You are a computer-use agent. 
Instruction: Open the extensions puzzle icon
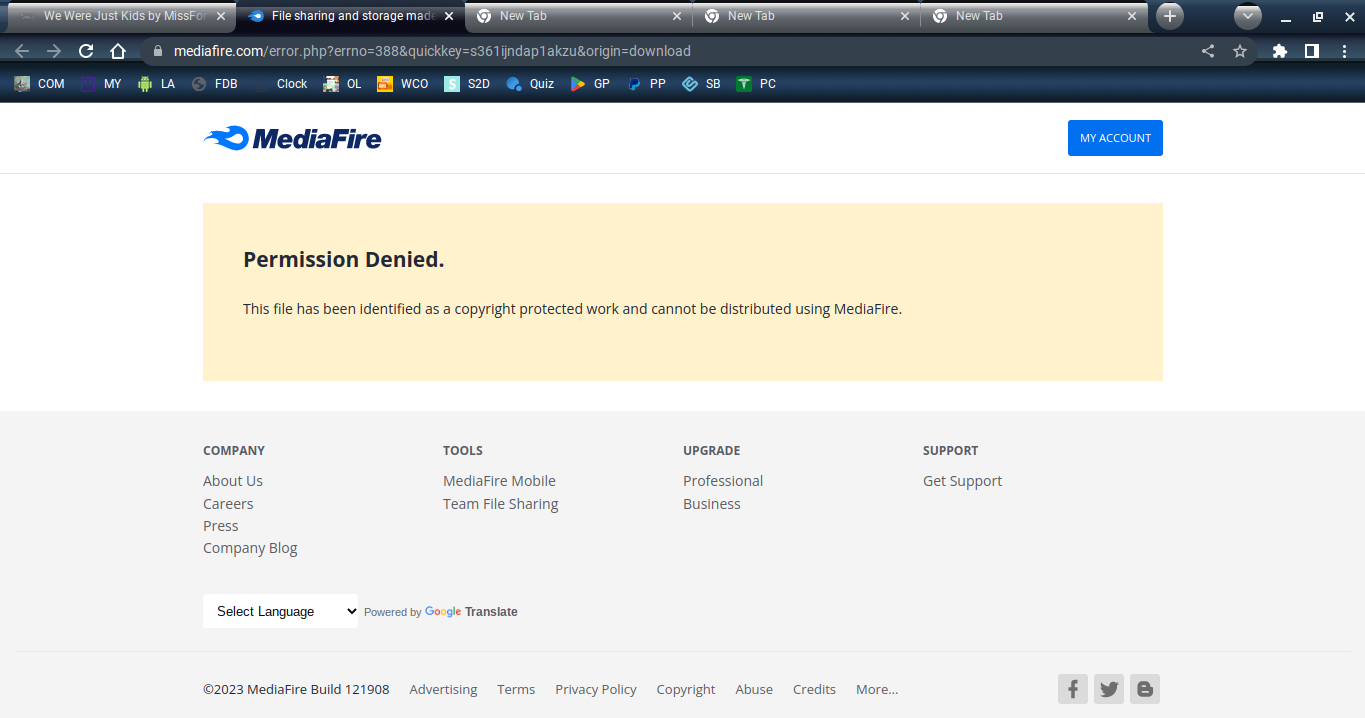(1280, 51)
